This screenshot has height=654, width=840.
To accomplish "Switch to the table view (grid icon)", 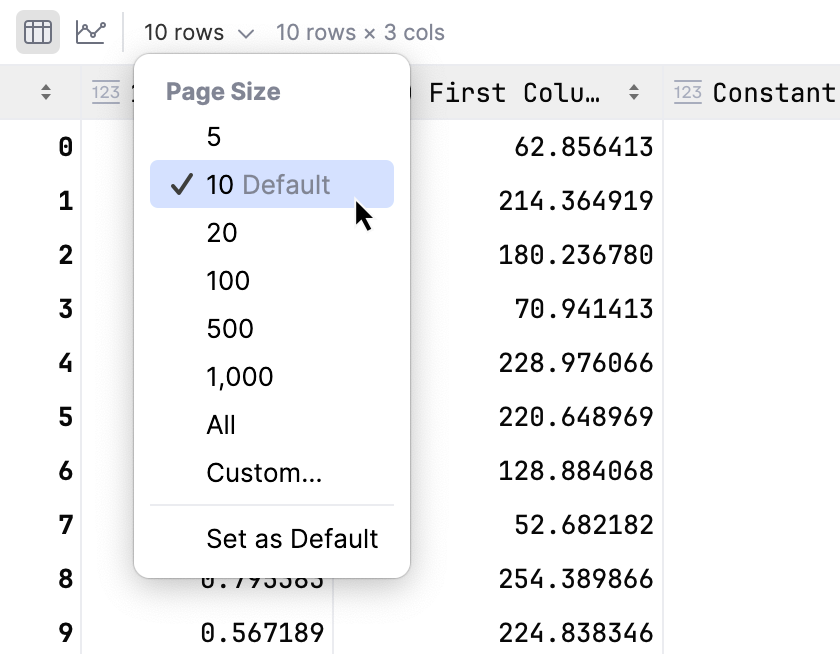I will (x=37, y=31).
